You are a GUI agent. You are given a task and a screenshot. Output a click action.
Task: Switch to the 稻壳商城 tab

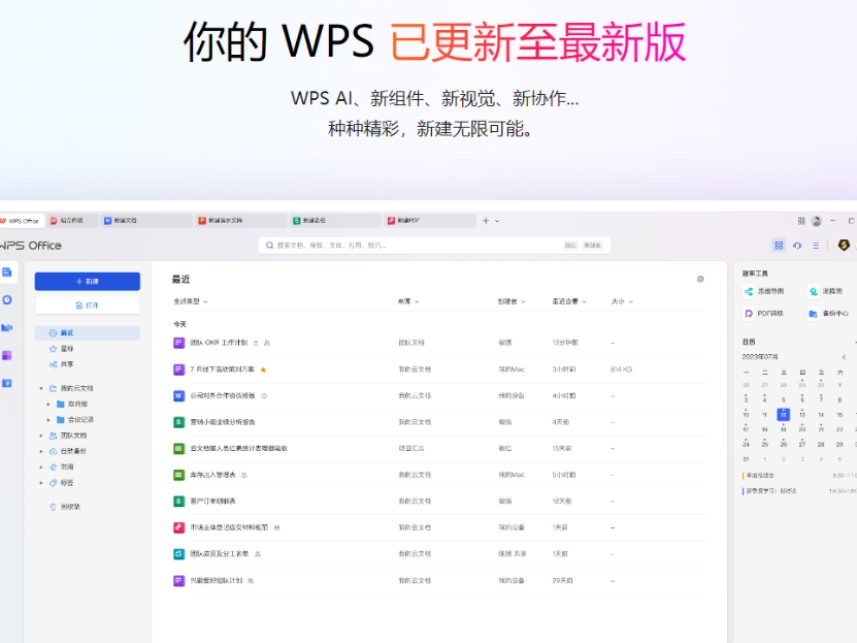click(73, 221)
